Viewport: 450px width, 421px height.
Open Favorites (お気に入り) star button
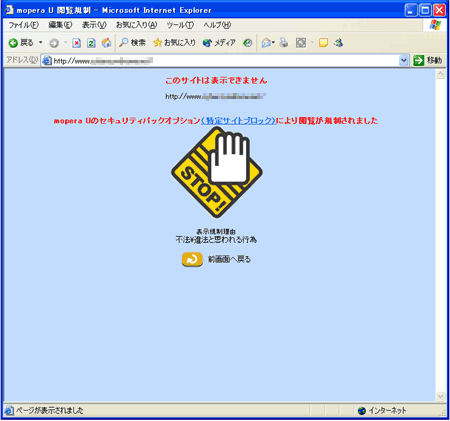(x=174, y=43)
